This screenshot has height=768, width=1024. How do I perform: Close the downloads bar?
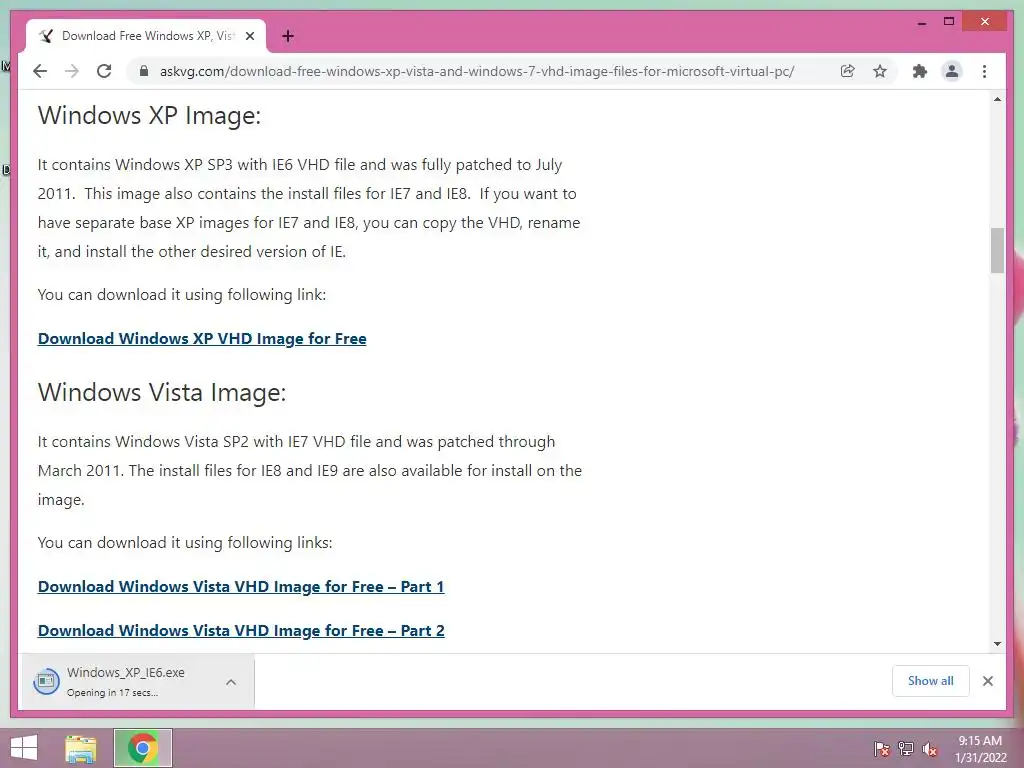click(988, 681)
